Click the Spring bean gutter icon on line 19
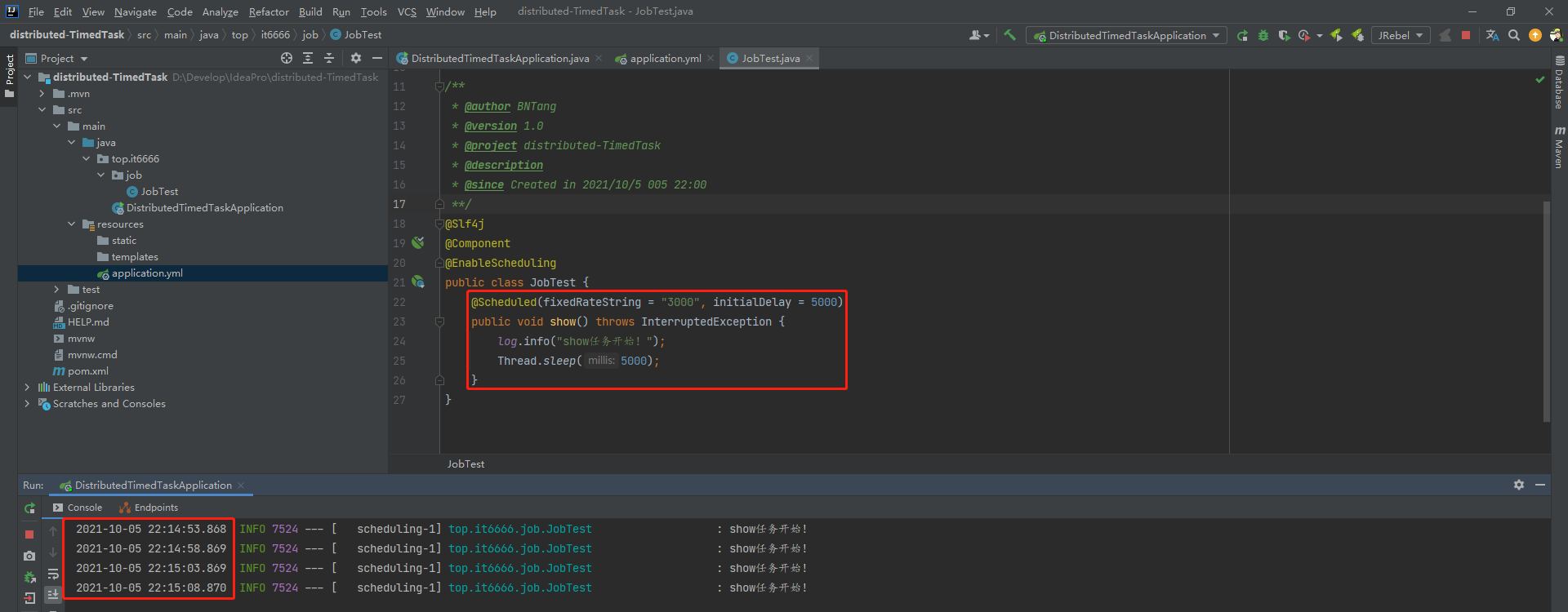Image resolution: width=1568 pixels, height=612 pixels. 418,243
